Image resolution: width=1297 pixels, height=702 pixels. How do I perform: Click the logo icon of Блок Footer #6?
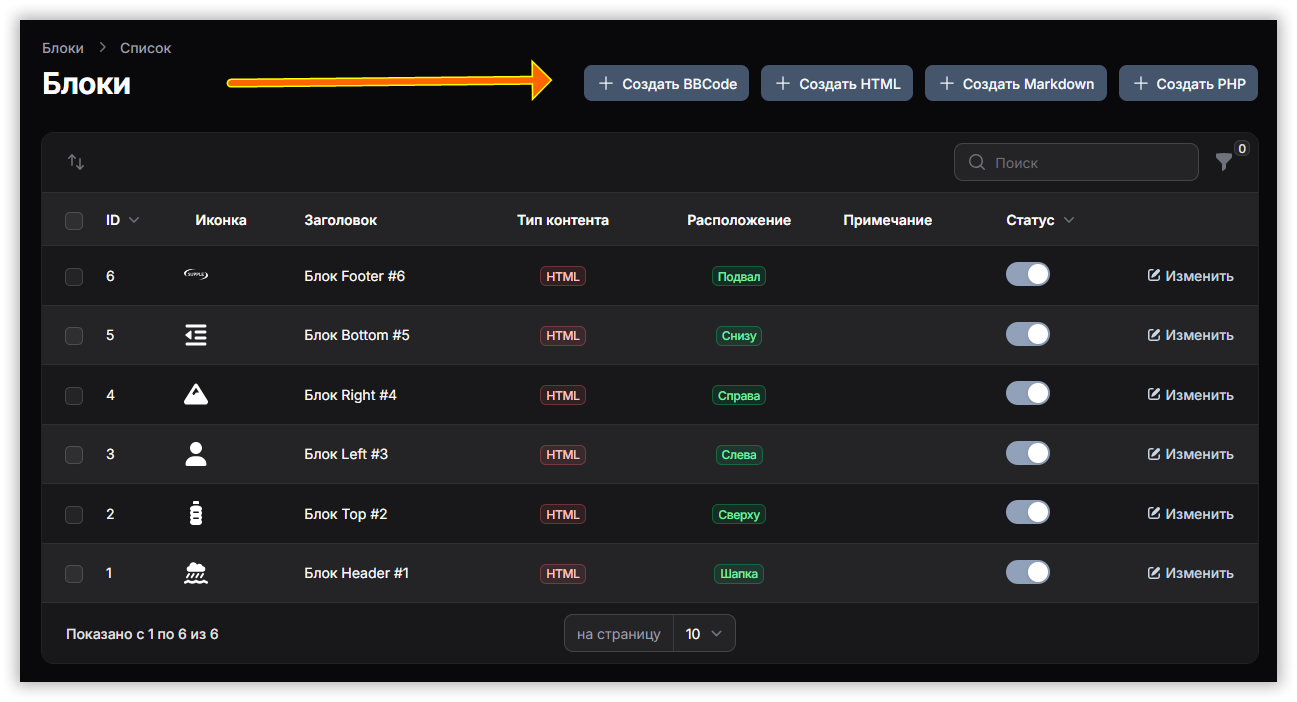[x=196, y=275]
